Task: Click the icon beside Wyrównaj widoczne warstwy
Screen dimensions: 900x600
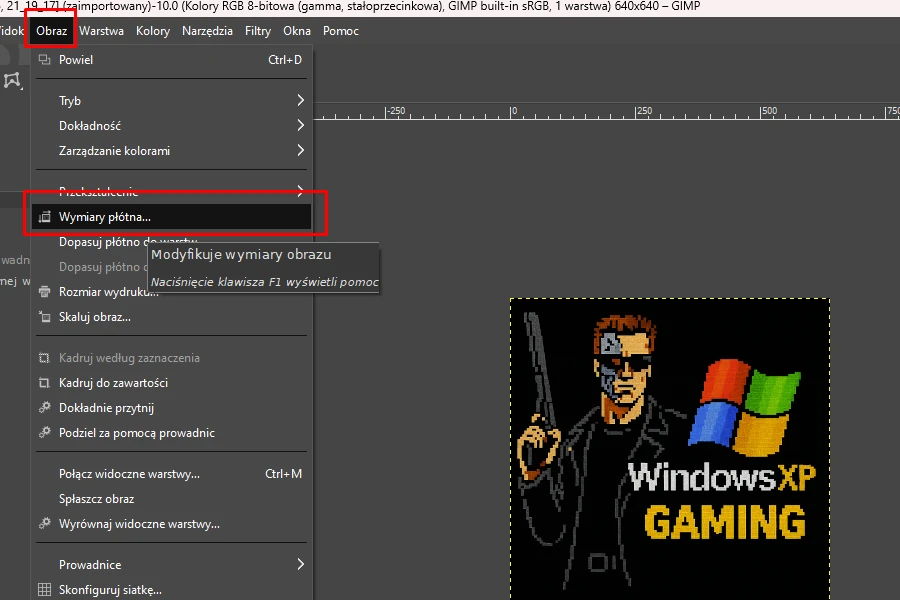Action: (44, 524)
